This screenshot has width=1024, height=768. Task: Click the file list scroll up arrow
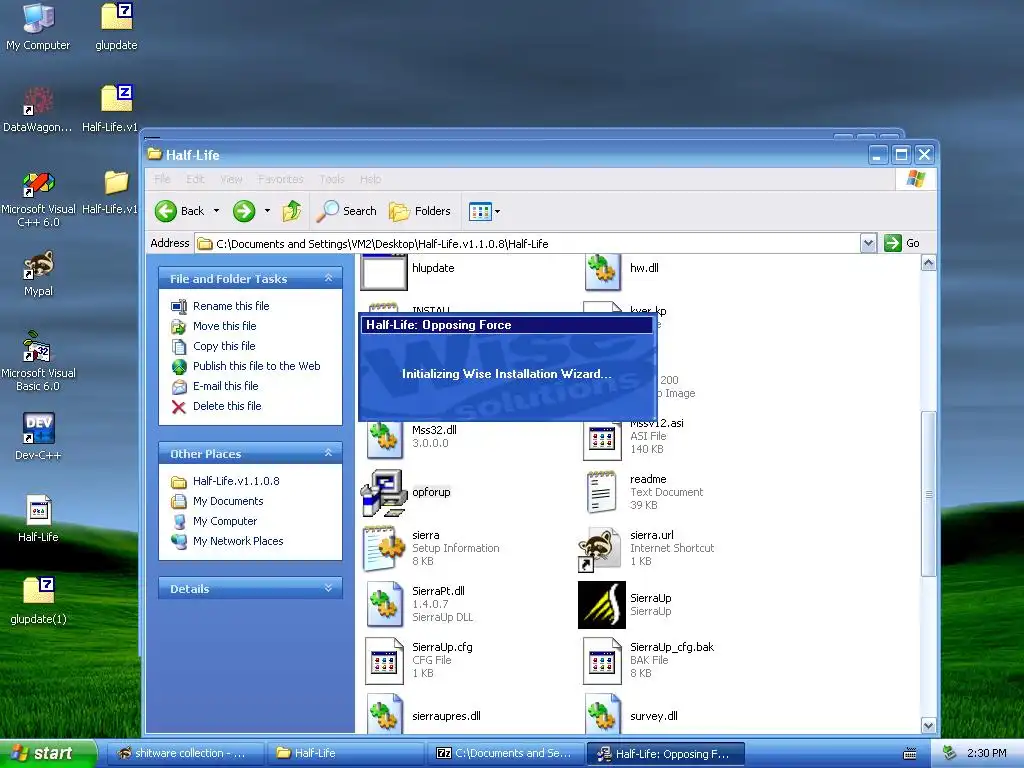pos(928,263)
